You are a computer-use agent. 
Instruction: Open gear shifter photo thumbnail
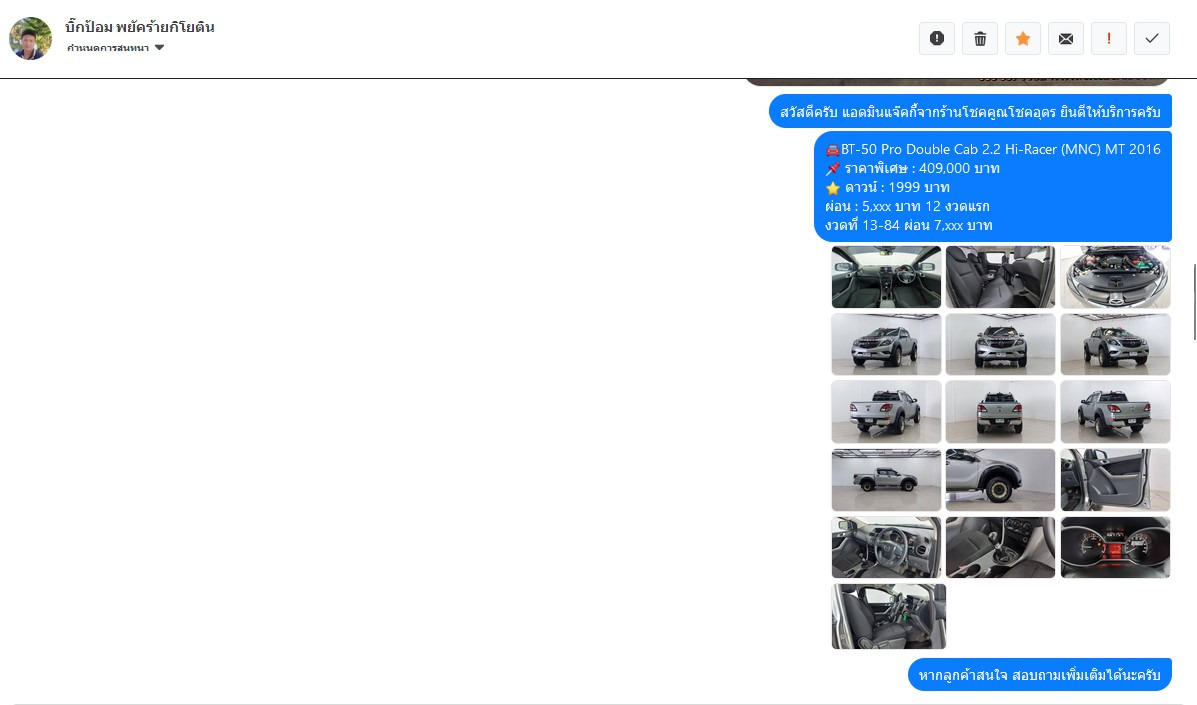[x=1000, y=547]
